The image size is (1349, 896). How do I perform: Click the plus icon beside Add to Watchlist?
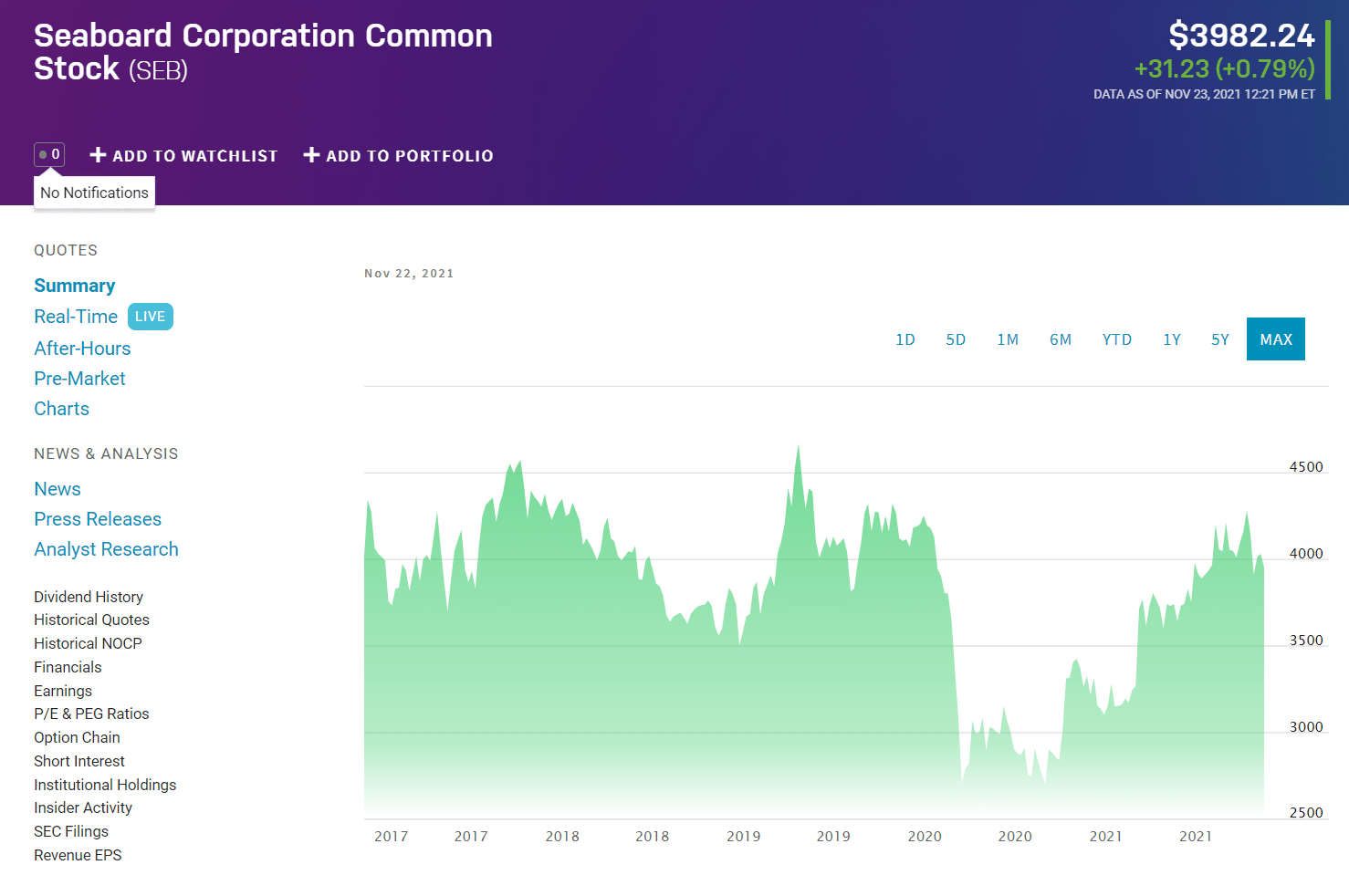pyautogui.click(x=99, y=155)
